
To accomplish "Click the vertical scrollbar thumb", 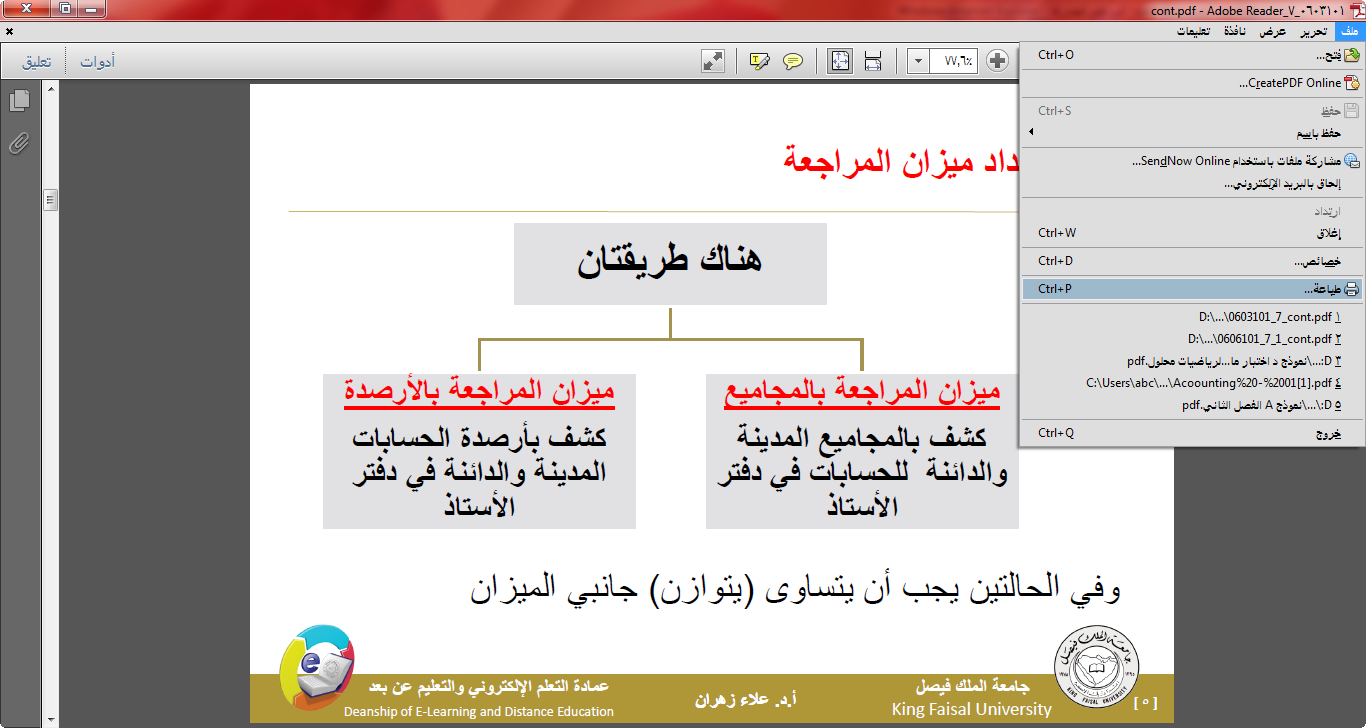I will [x=50, y=200].
